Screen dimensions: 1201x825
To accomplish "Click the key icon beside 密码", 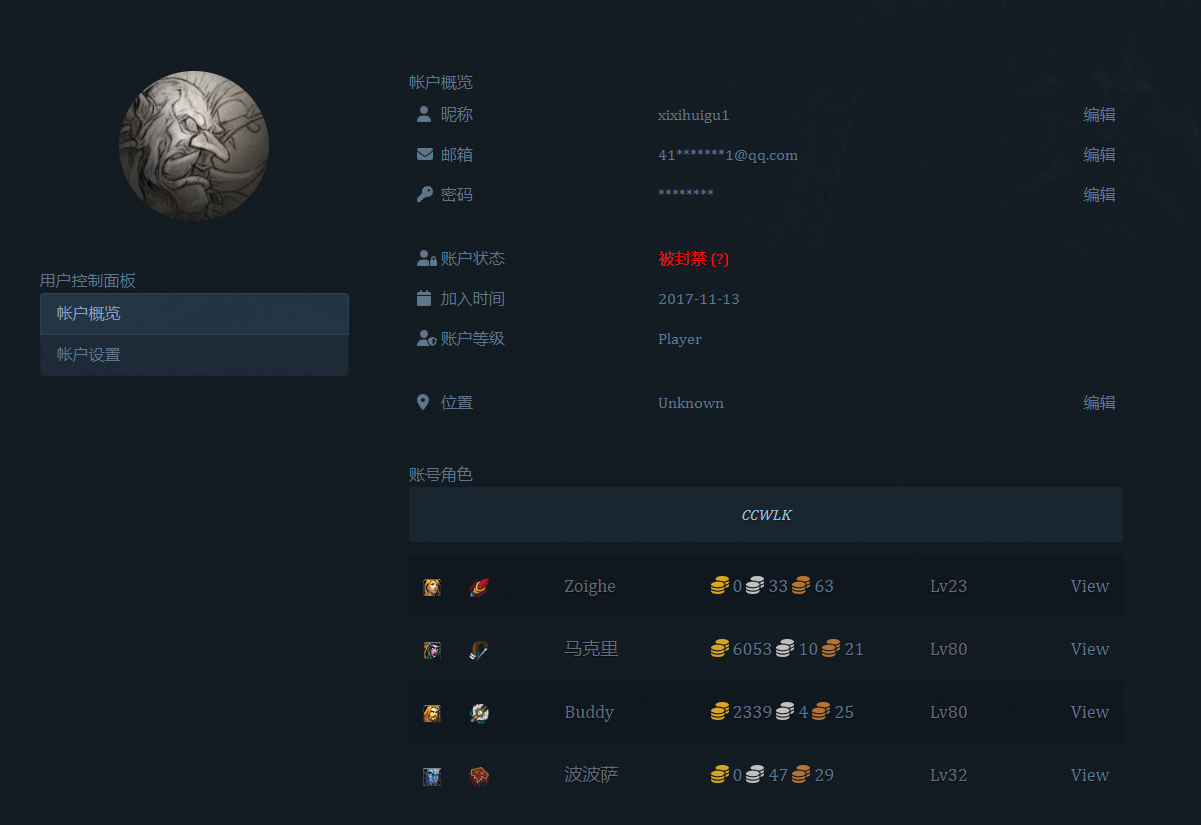I will (x=424, y=195).
